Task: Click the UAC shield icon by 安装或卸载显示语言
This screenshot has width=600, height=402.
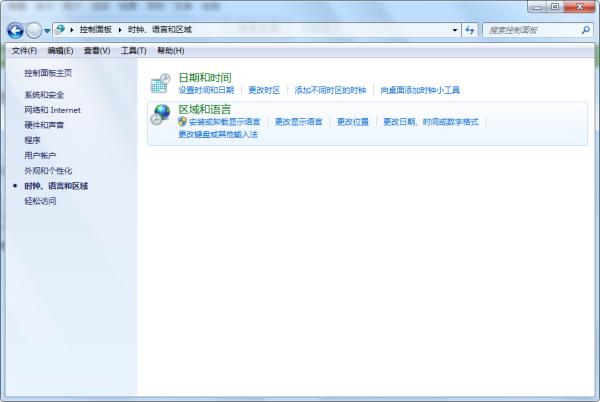Action: tap(183, 122)
